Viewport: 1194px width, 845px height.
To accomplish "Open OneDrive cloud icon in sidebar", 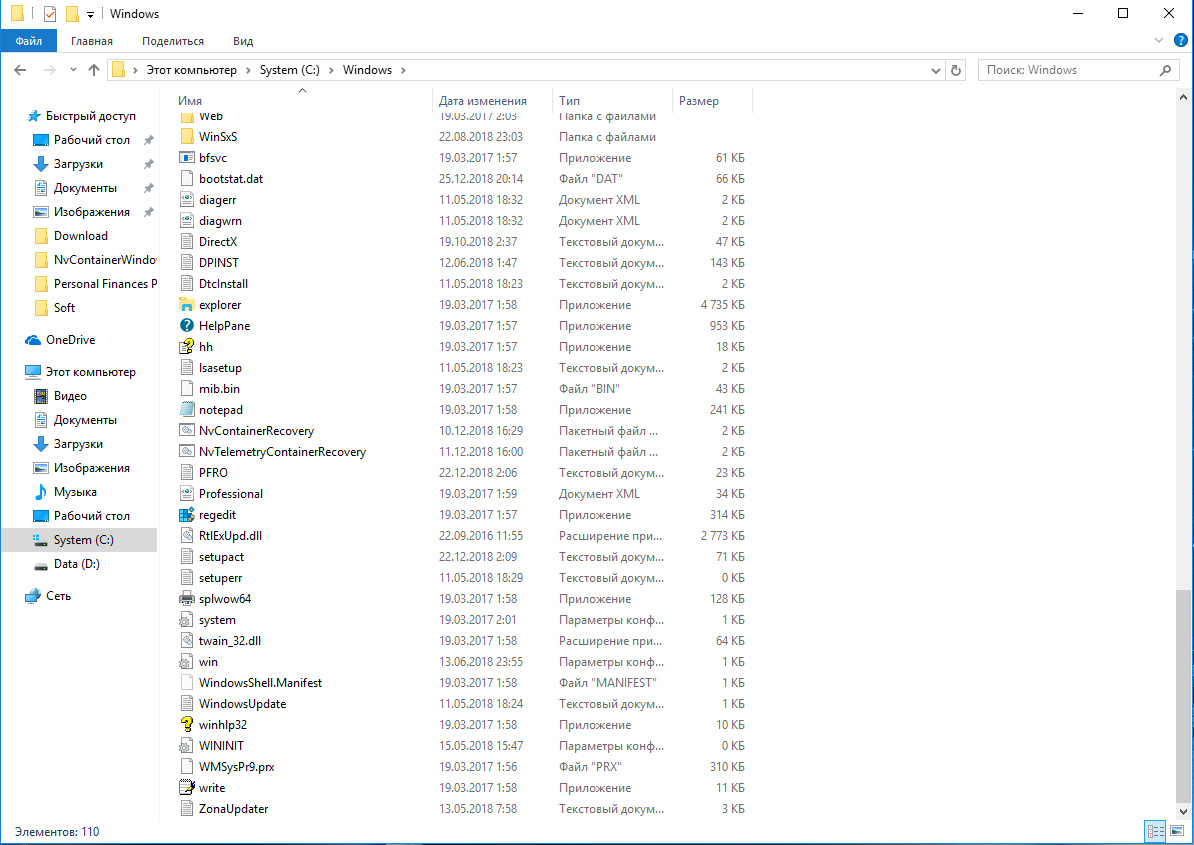I will click(x=33, y=340).
